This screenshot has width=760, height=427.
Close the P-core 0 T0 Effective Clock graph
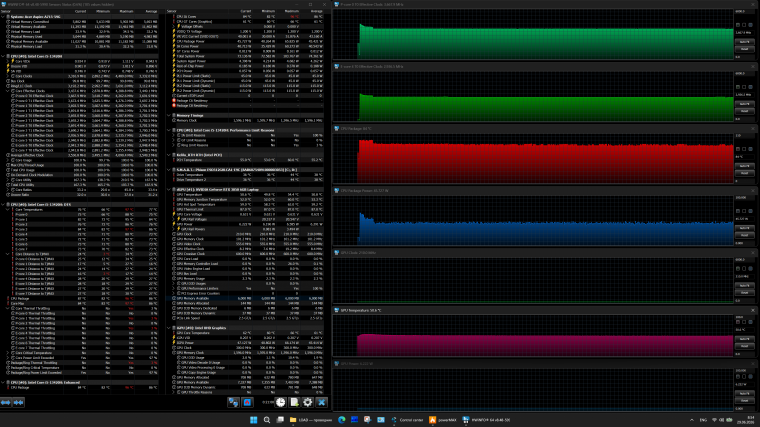pos(753,4)
